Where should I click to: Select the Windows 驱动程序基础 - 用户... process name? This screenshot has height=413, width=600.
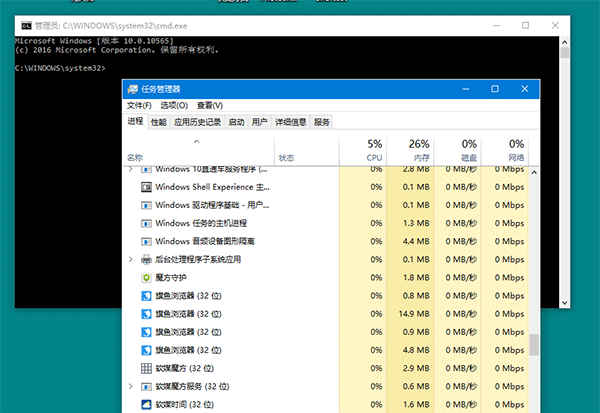[x=212, y=205]
